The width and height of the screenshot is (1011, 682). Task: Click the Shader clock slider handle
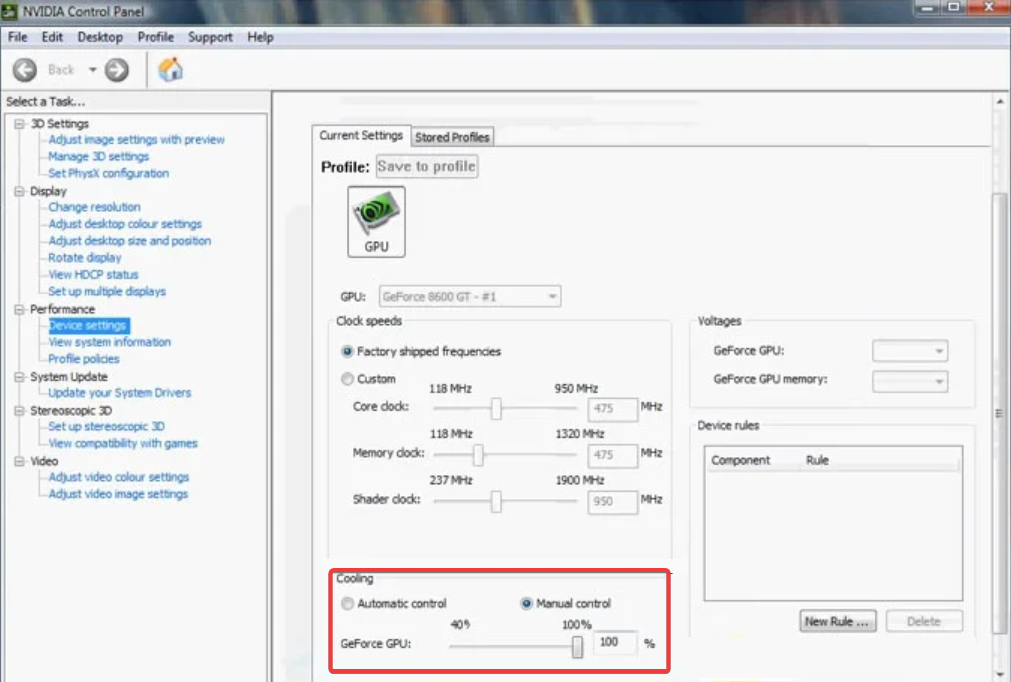pos(496,502)
